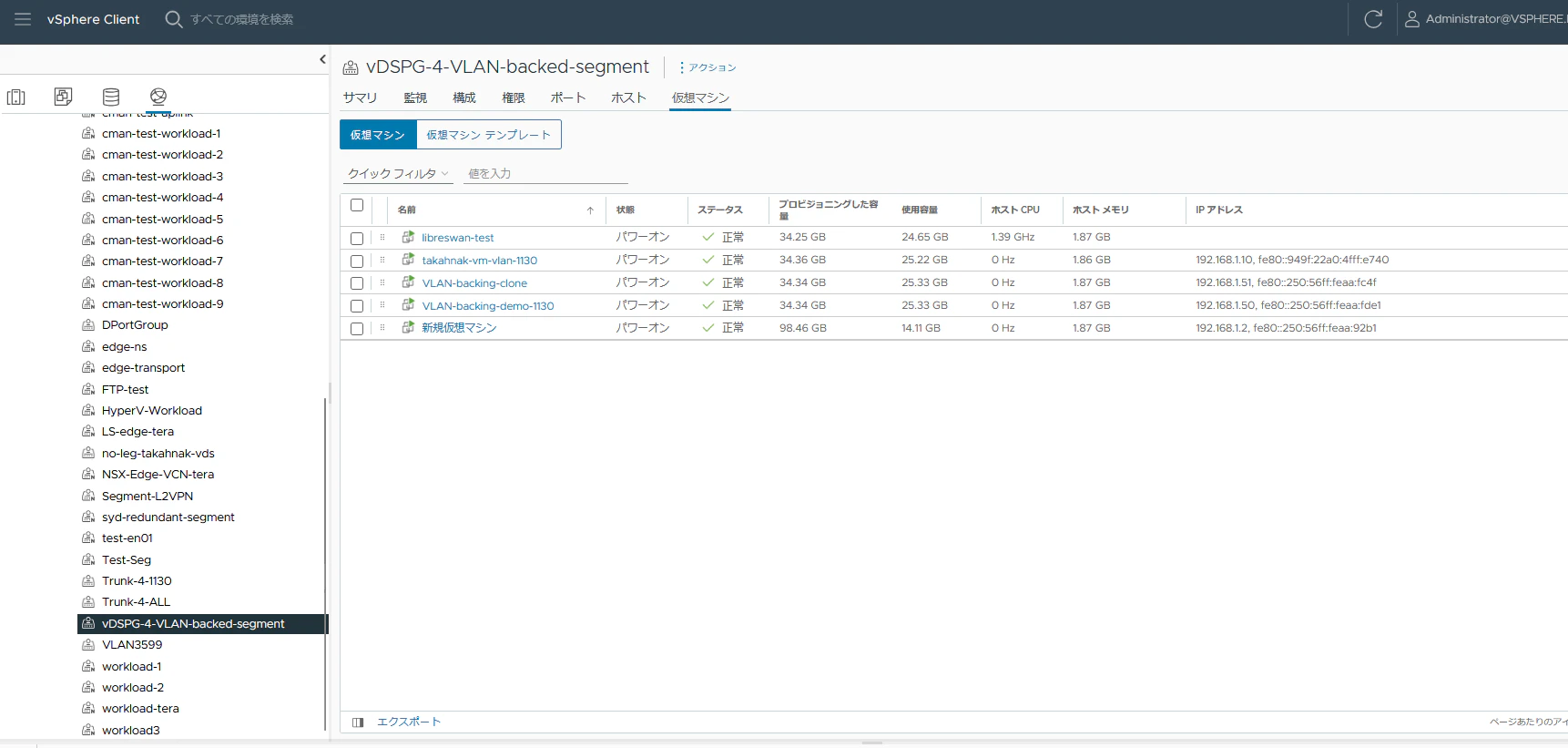This screenshot has width=1568, height=748.
Task: Switch to 仮想マシン テンプレート view
Action: coord(489,135)
